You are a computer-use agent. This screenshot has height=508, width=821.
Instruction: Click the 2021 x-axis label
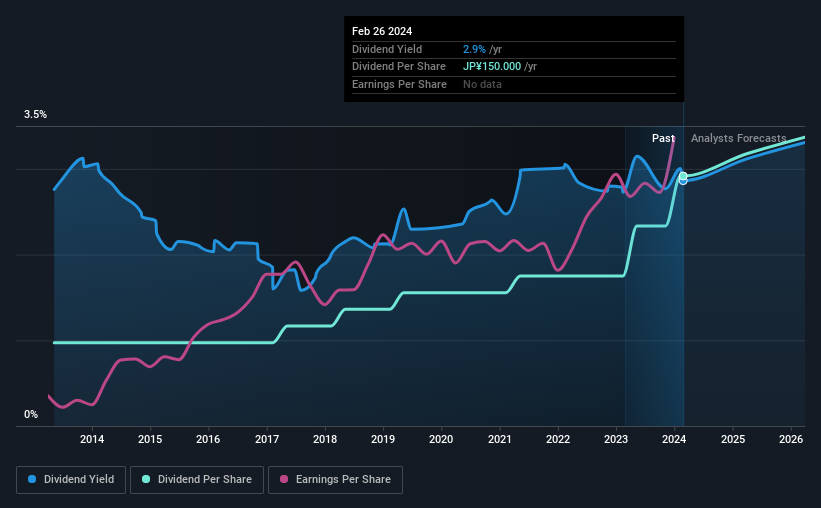(x=500, y=439)
